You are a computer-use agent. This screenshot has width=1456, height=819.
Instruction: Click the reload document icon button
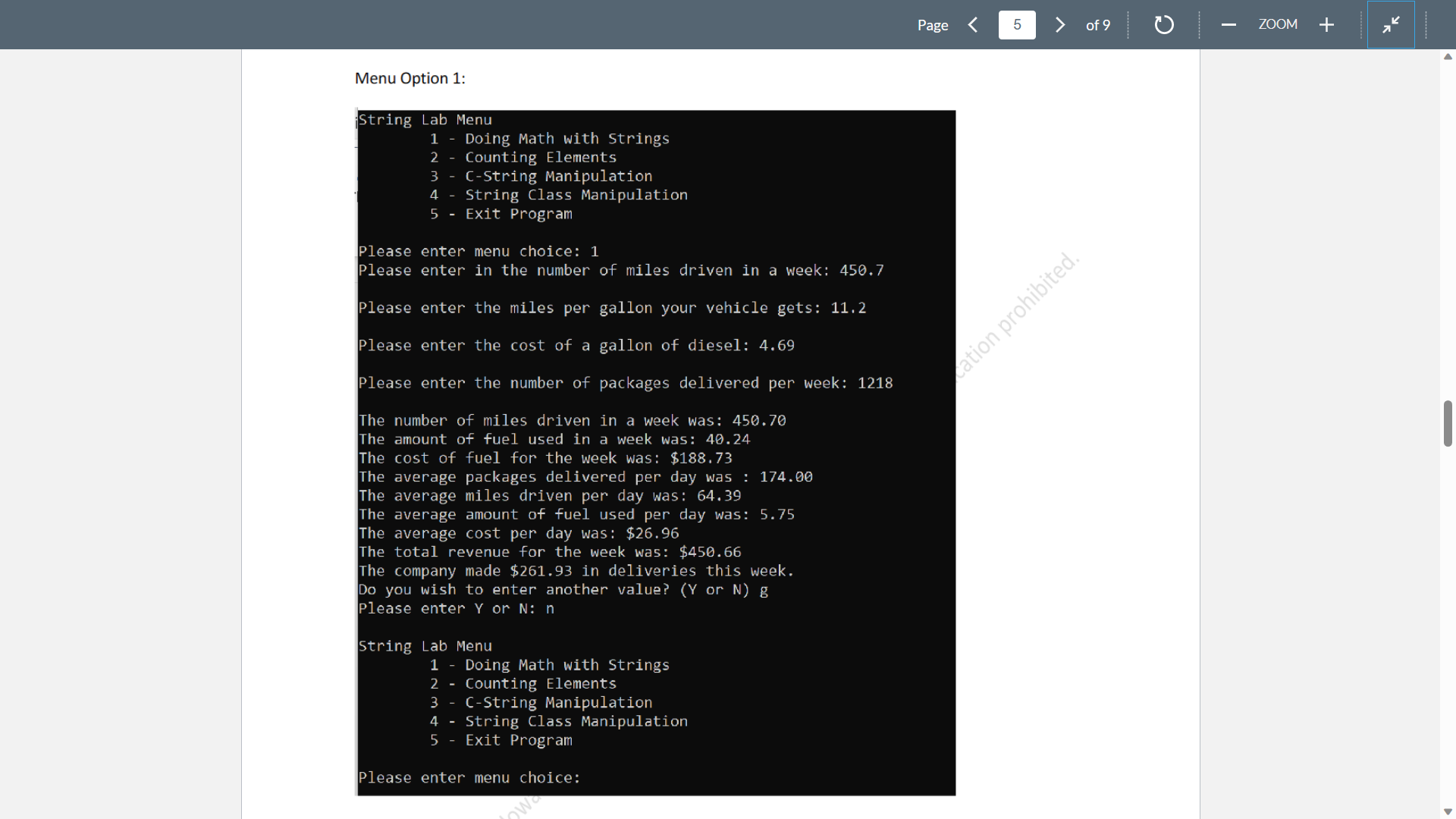click(x=1163, y=24)
